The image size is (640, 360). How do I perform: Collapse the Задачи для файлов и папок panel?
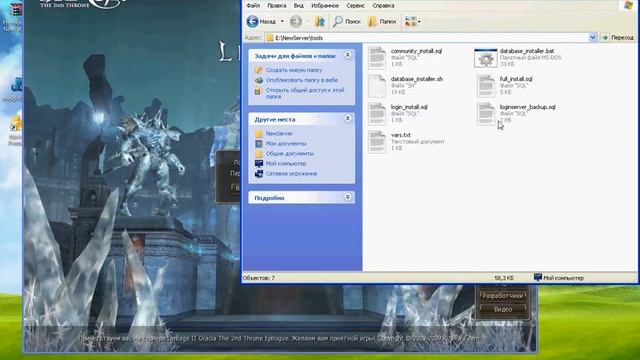(347, 55)
